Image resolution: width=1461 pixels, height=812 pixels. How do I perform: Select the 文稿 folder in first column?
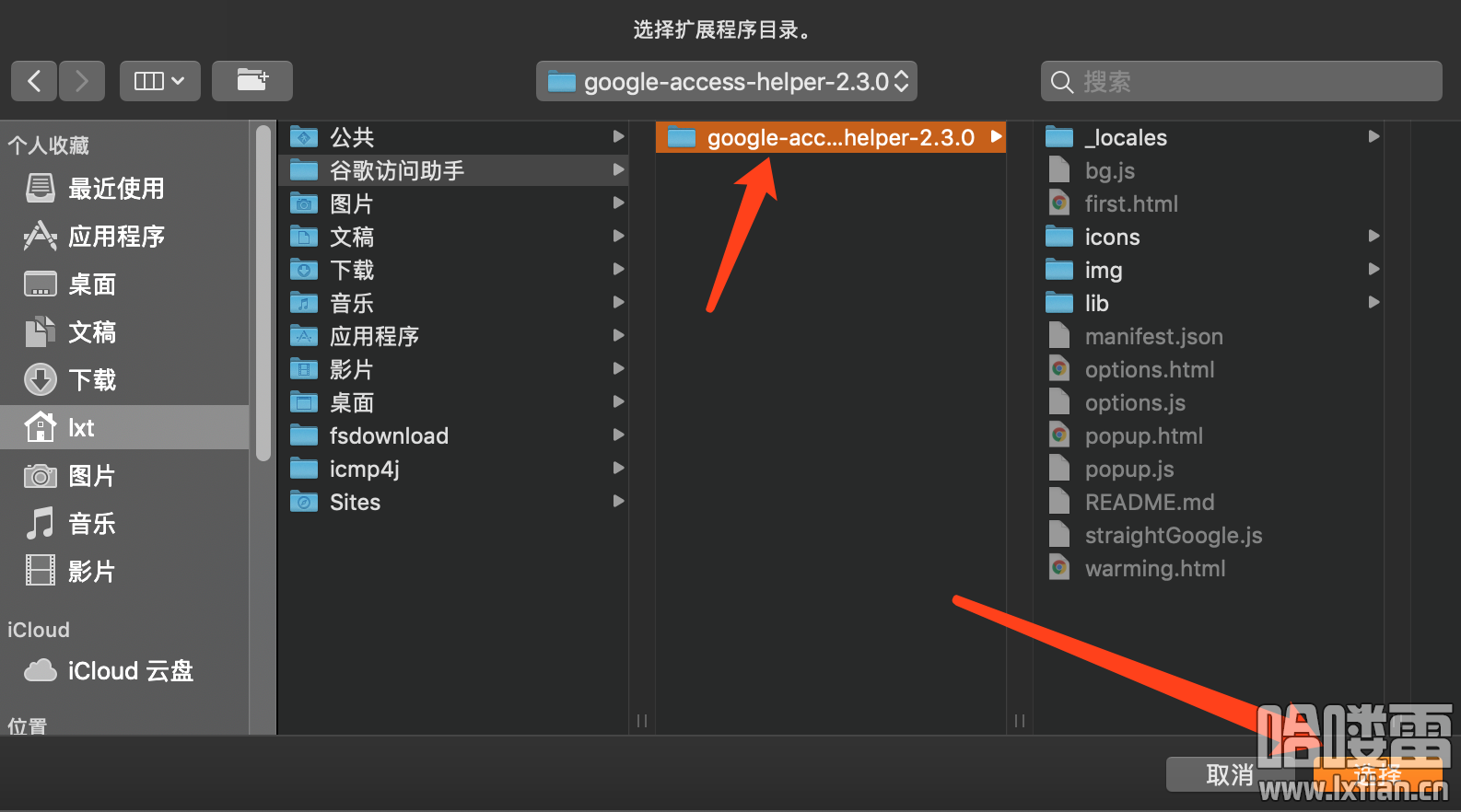click(453, 237)
